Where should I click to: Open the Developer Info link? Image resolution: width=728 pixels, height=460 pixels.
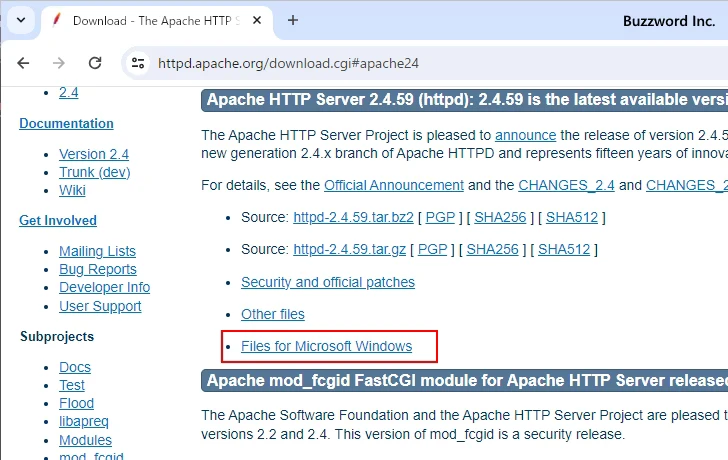coord(104,287)
